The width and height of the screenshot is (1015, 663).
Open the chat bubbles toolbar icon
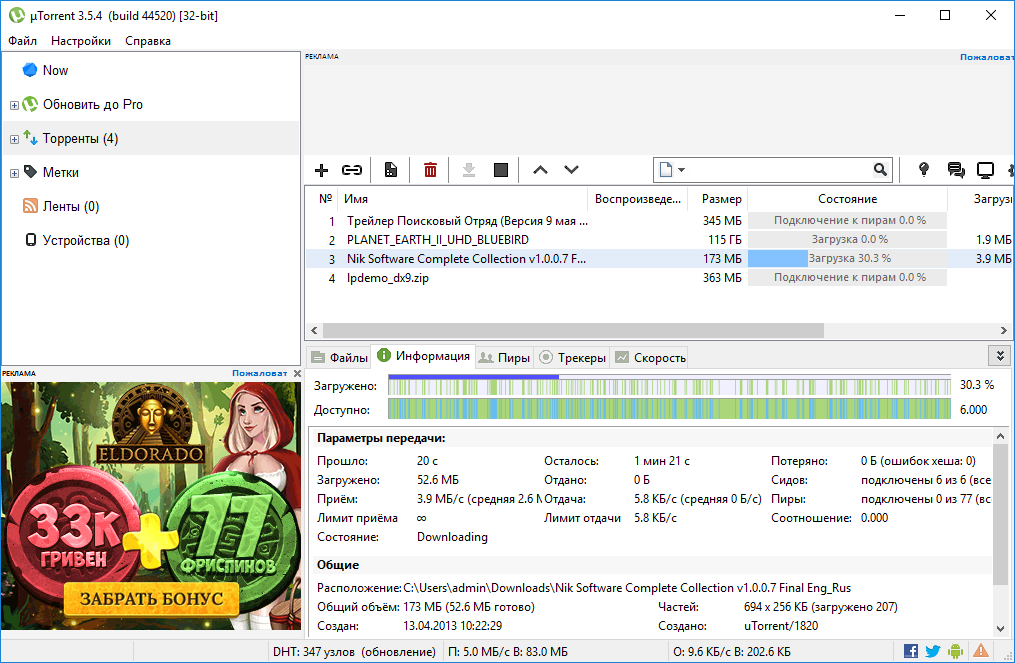tap(955, 170)
